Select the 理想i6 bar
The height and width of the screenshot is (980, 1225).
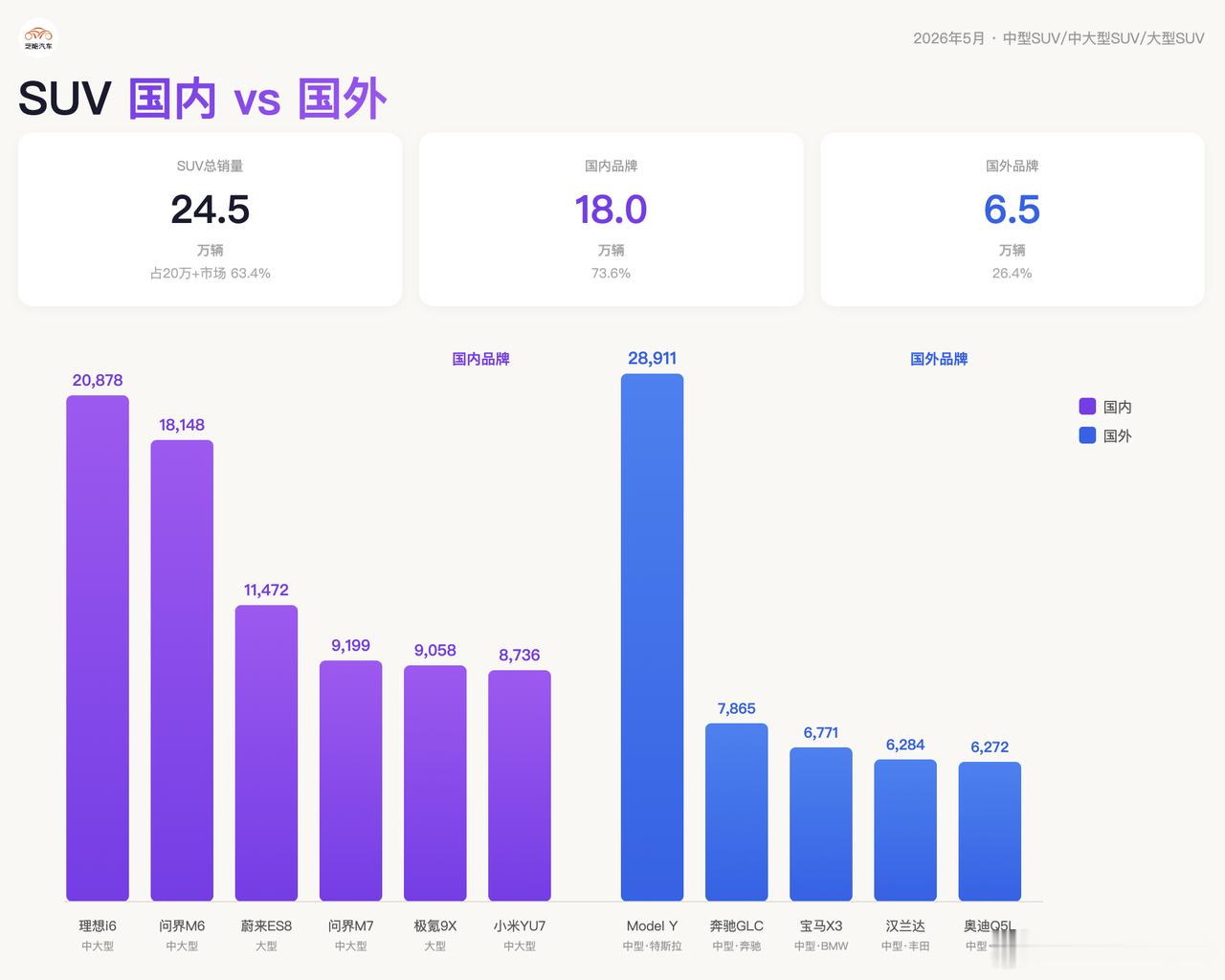pos(98,648)
